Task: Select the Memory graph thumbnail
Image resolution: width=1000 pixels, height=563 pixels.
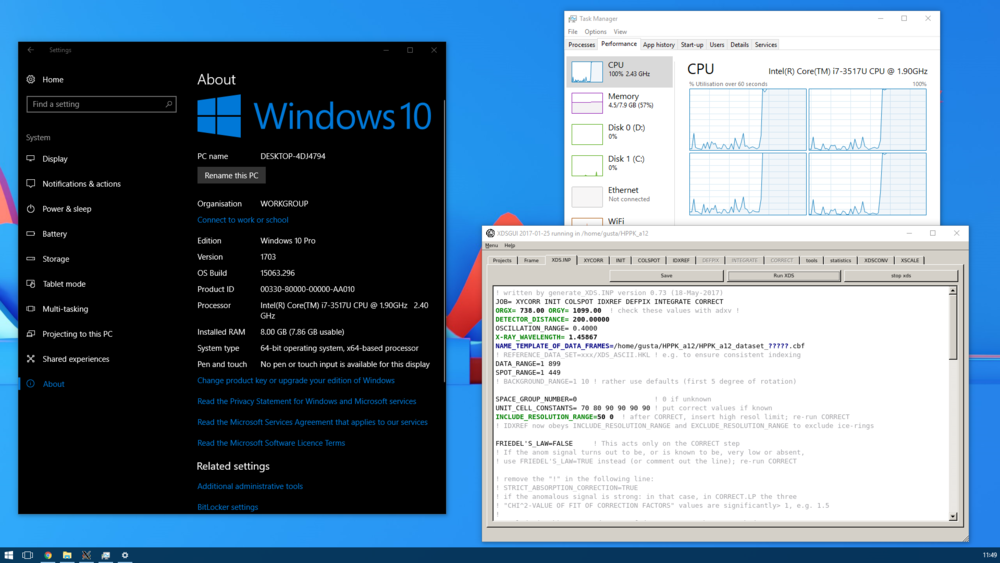Action: pyautogui.click(x=587, y=103)
